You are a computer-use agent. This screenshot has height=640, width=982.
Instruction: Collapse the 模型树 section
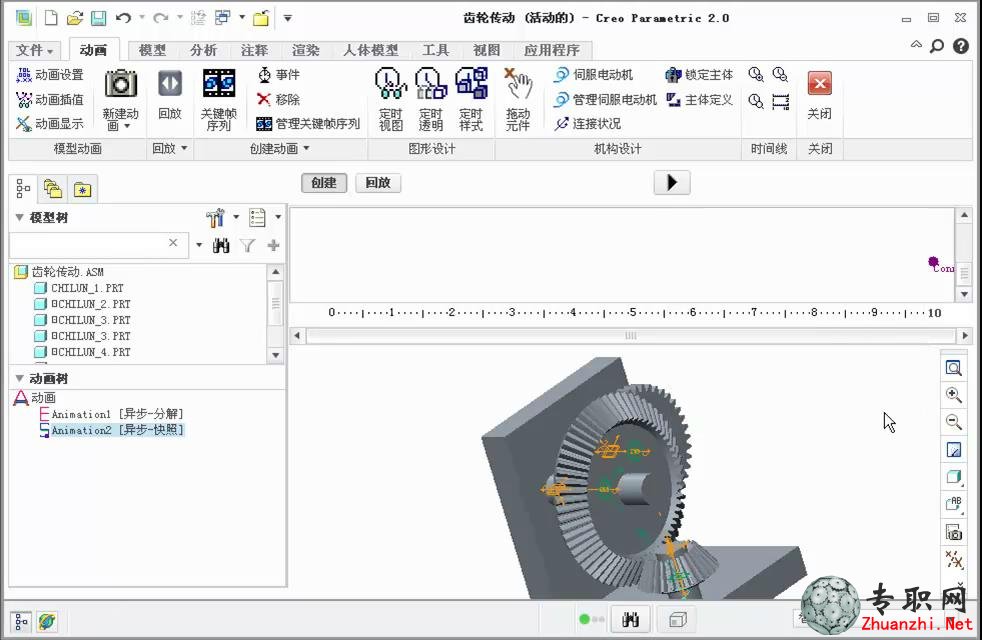pyautogui.click(x=19, y=217)
